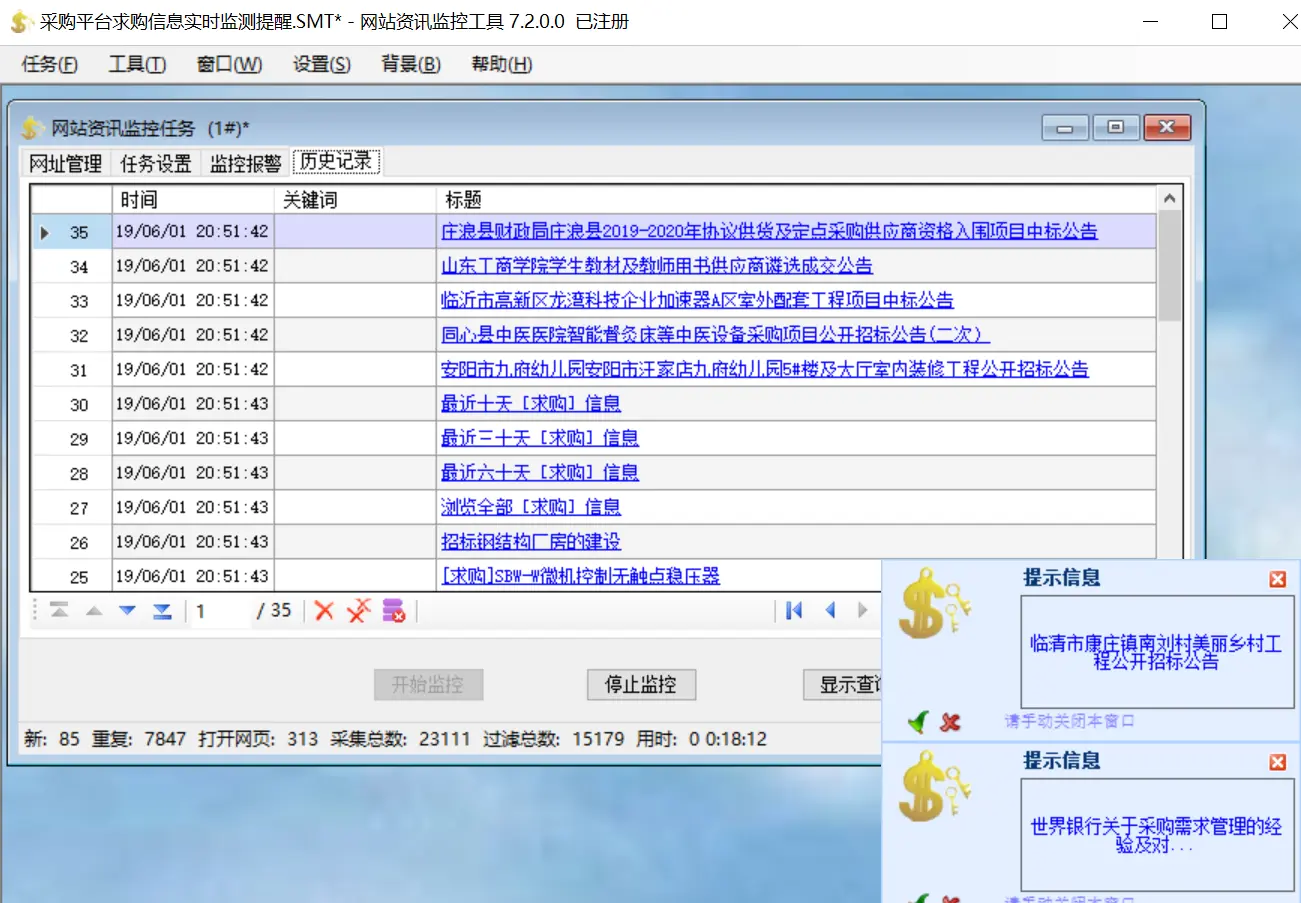
Task: Click the dollar icon in task window title
Action: coord(34,128)
